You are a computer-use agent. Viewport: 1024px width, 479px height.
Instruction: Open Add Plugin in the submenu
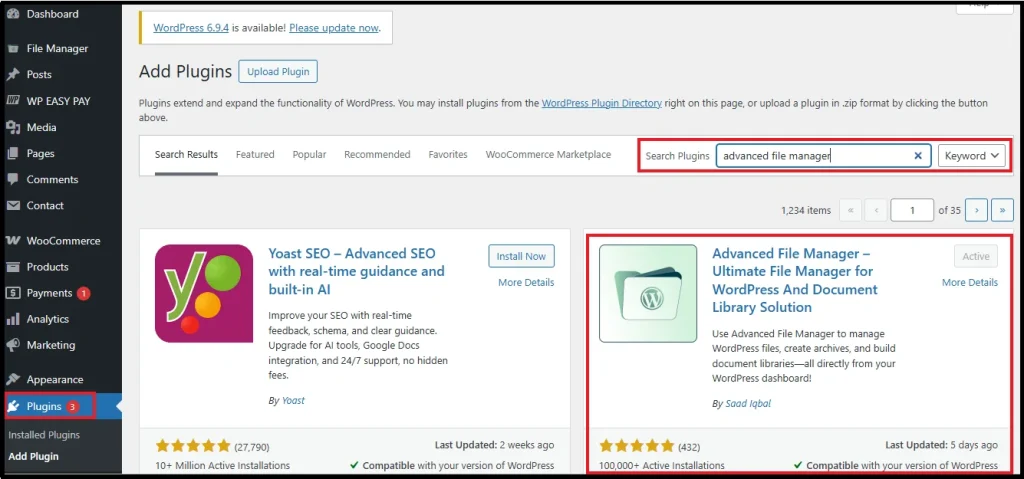pyautogui.click(x=33, y=456)
